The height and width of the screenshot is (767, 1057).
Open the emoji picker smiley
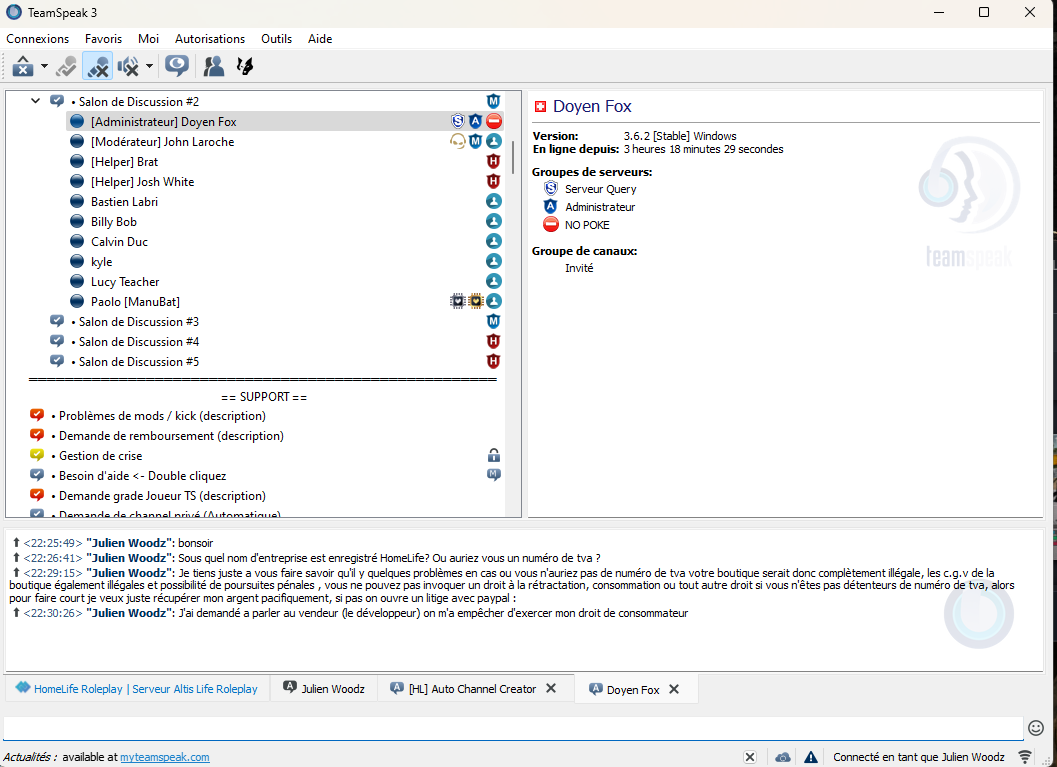pyautogui.click(x=1036, y=728)
